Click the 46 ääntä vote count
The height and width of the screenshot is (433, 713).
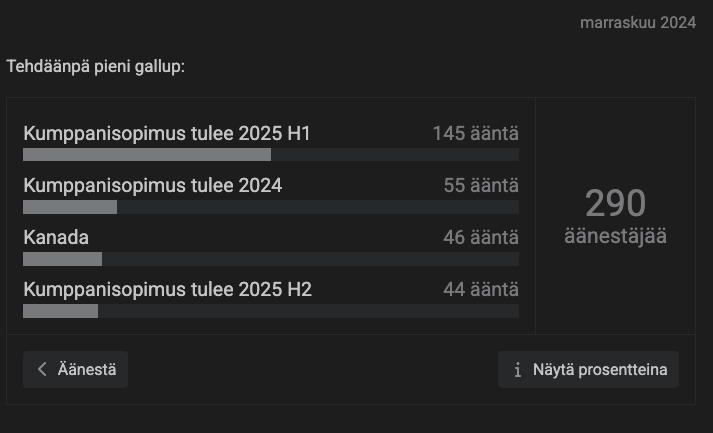coord(481,237)
